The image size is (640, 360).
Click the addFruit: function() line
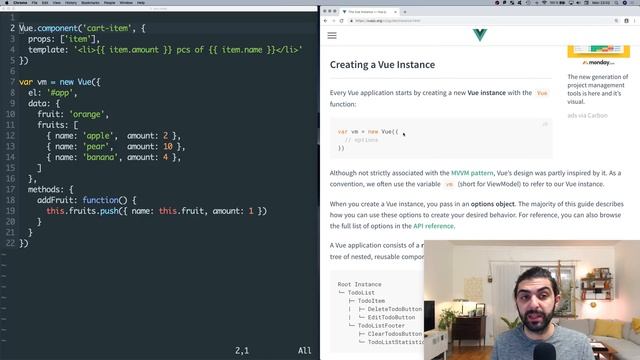click(x=87, y=200)
